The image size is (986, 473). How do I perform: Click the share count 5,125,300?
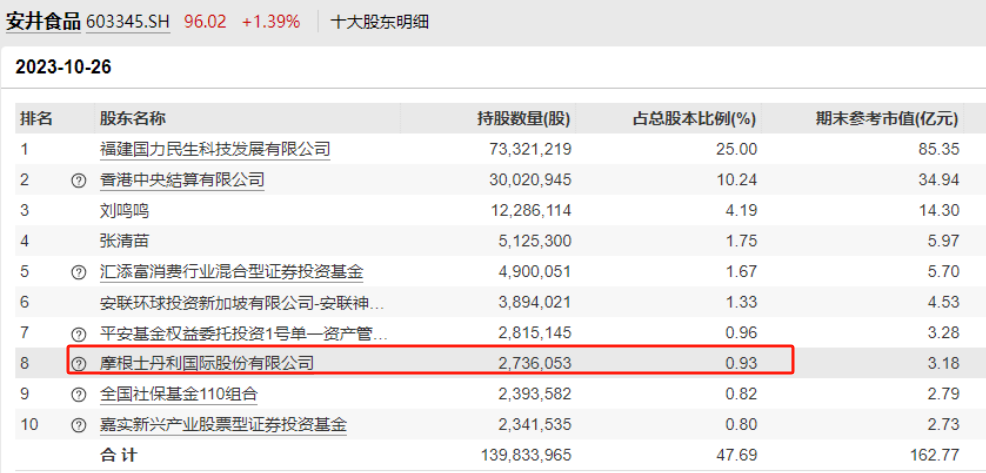535,242
